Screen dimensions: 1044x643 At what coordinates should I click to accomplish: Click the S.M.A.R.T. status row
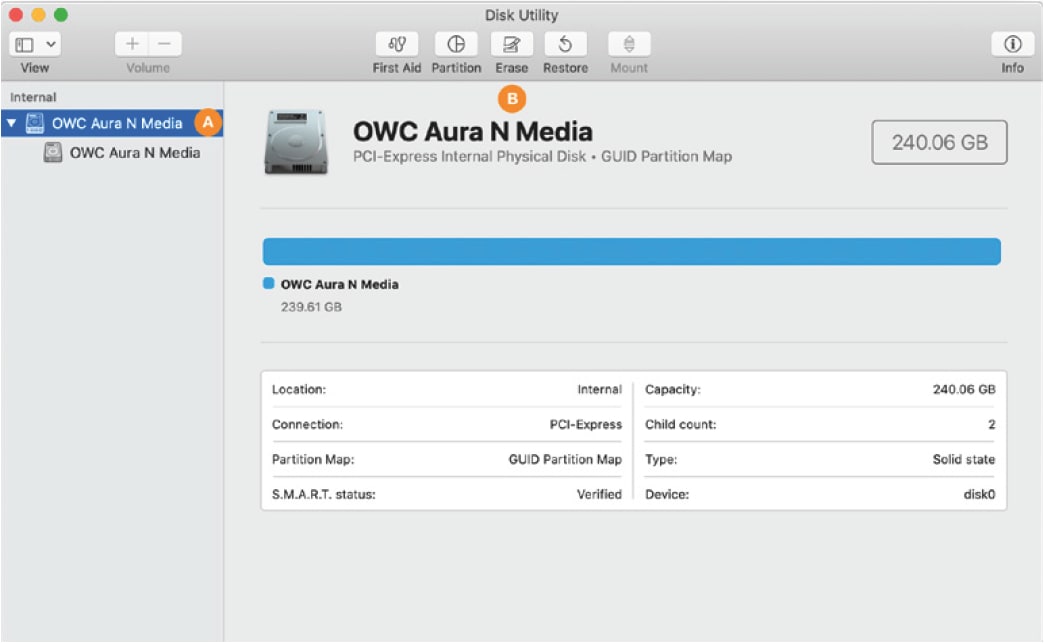(x=446, y=494)
